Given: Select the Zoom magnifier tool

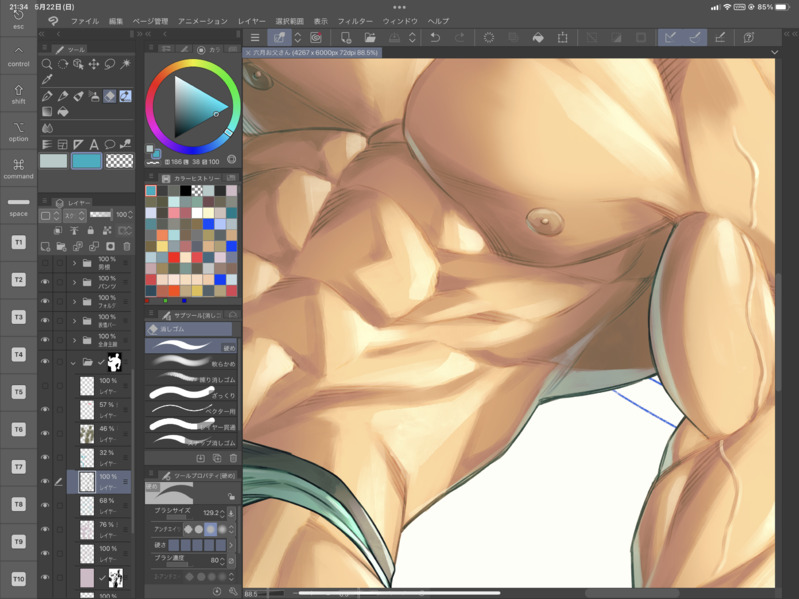Looking at the screenshot, I should click(47, 64).
